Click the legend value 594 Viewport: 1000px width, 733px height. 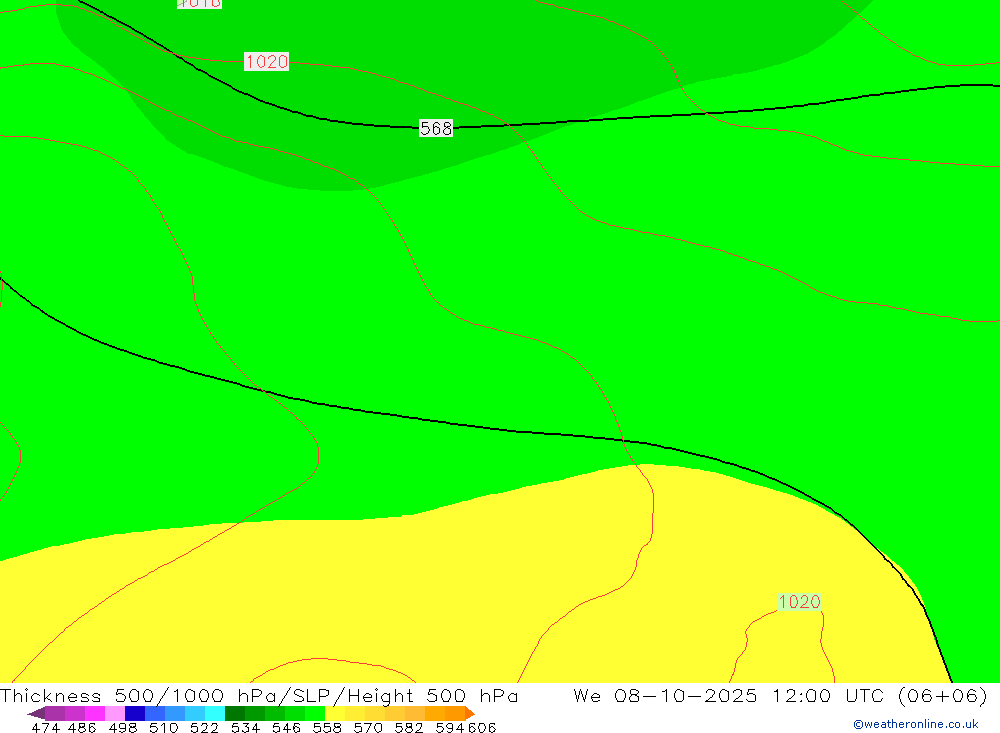coord(450,727)
